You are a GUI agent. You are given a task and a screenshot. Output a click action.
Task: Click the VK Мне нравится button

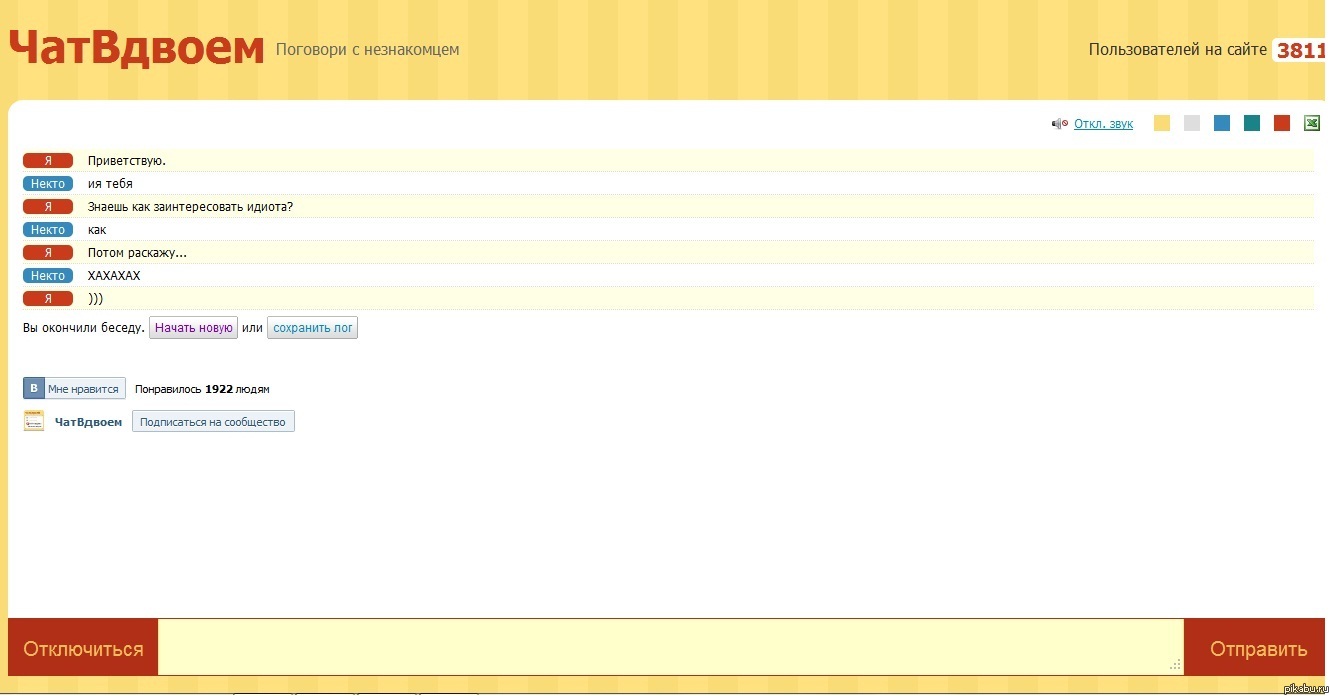75,389
